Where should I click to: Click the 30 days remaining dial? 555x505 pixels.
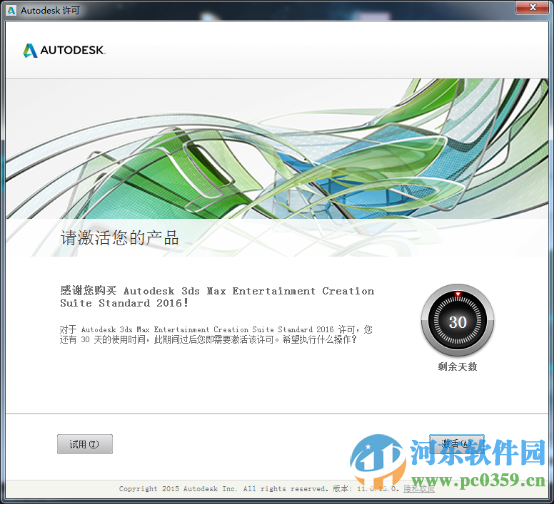point(457,321)
